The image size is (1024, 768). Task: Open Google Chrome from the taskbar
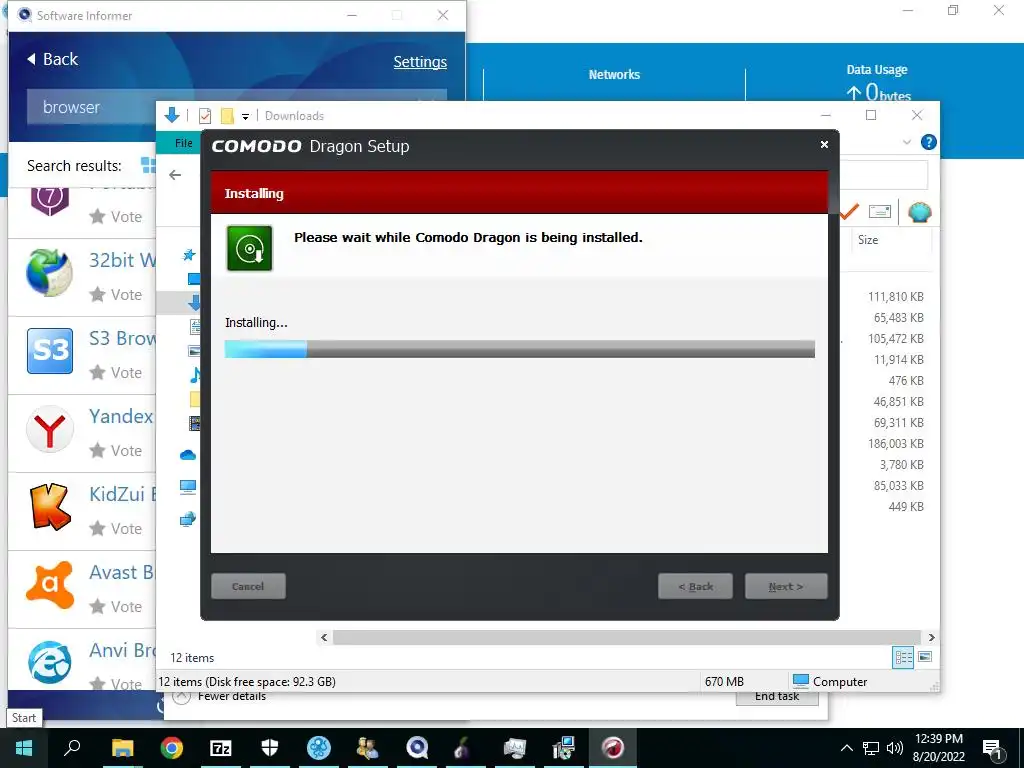[172, 748]
